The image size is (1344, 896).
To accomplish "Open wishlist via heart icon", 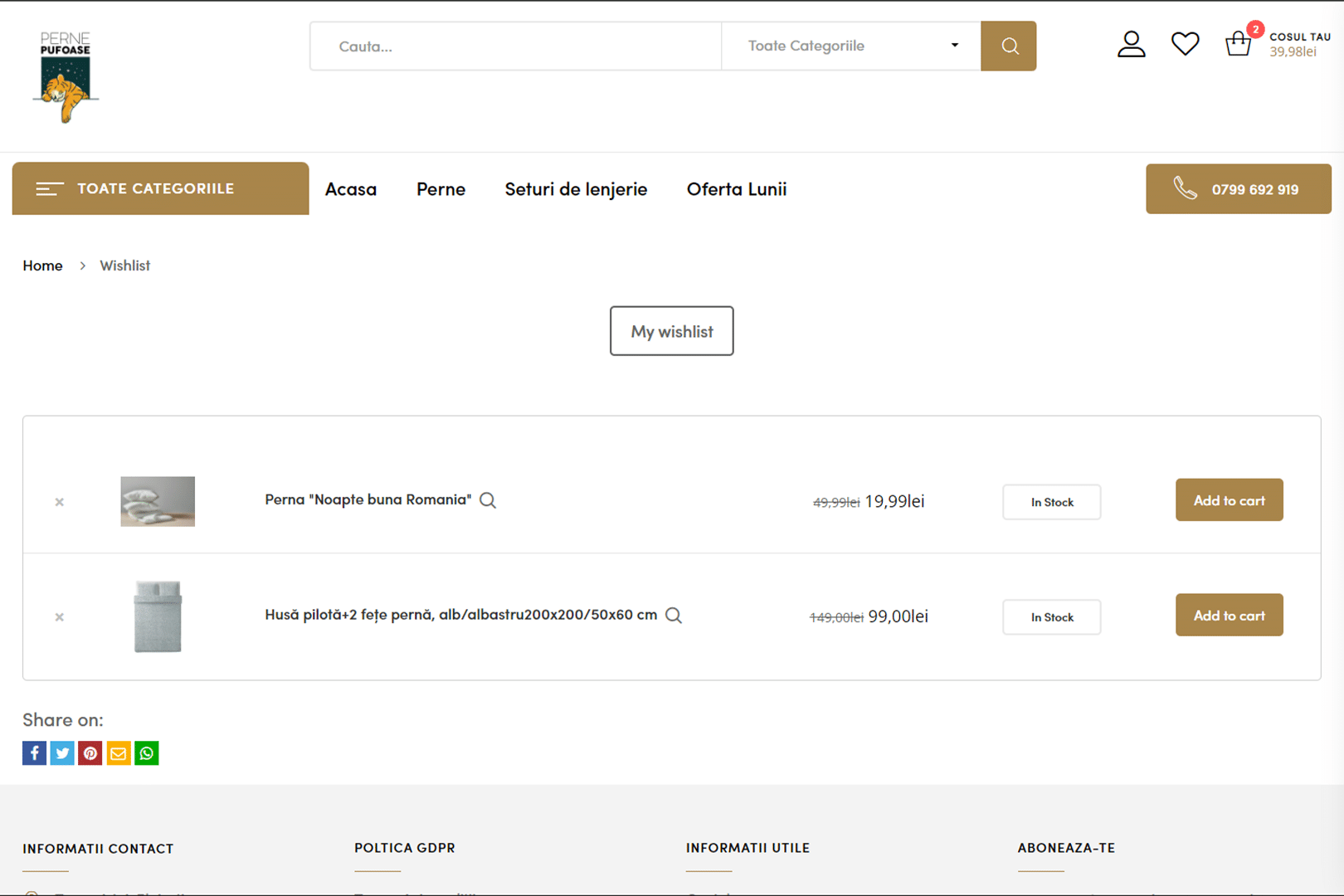I will point(1185,44).
